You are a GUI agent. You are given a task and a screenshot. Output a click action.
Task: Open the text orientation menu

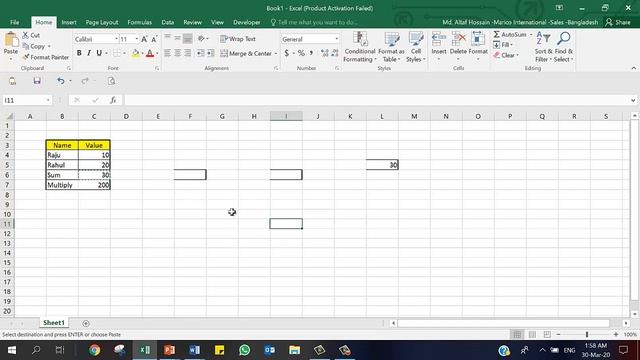coord(202,39)
